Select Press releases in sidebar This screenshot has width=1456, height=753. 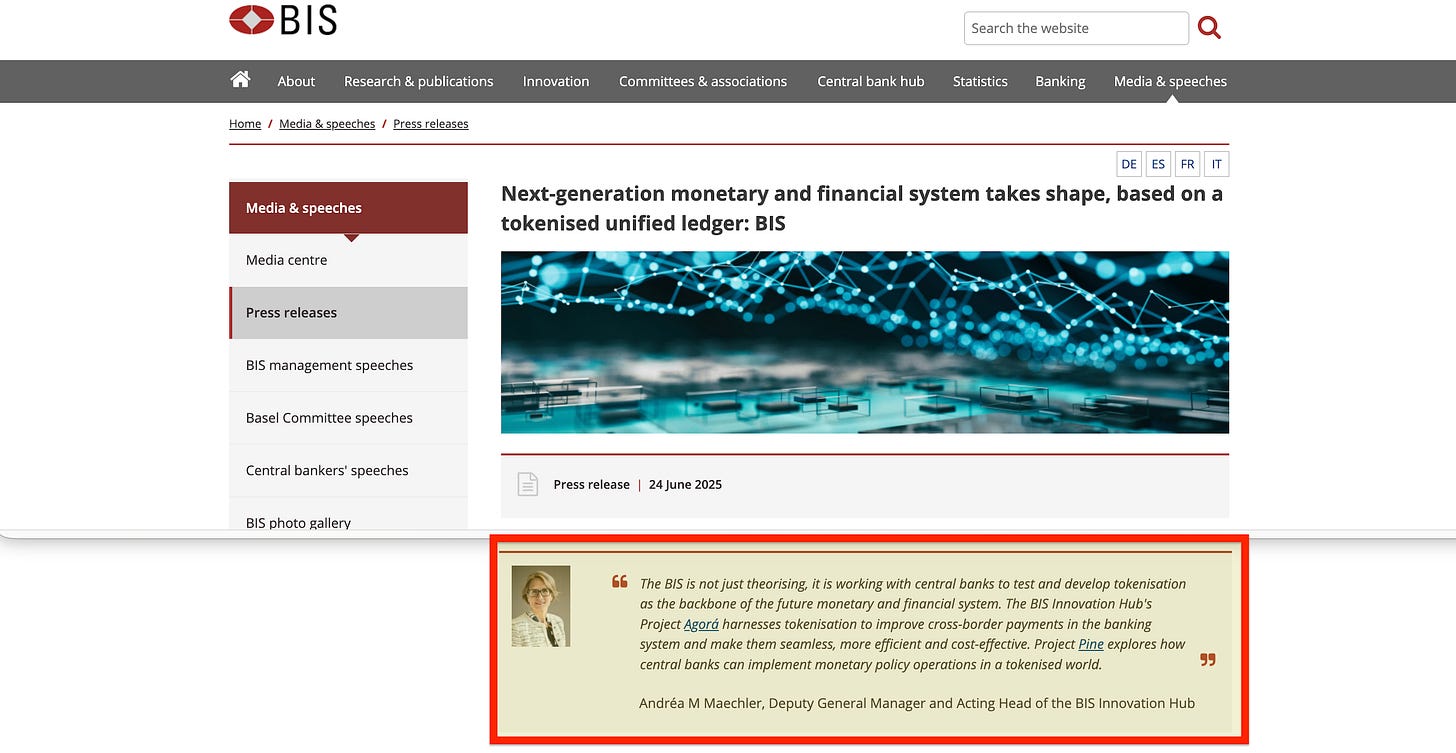click(348, 313)
